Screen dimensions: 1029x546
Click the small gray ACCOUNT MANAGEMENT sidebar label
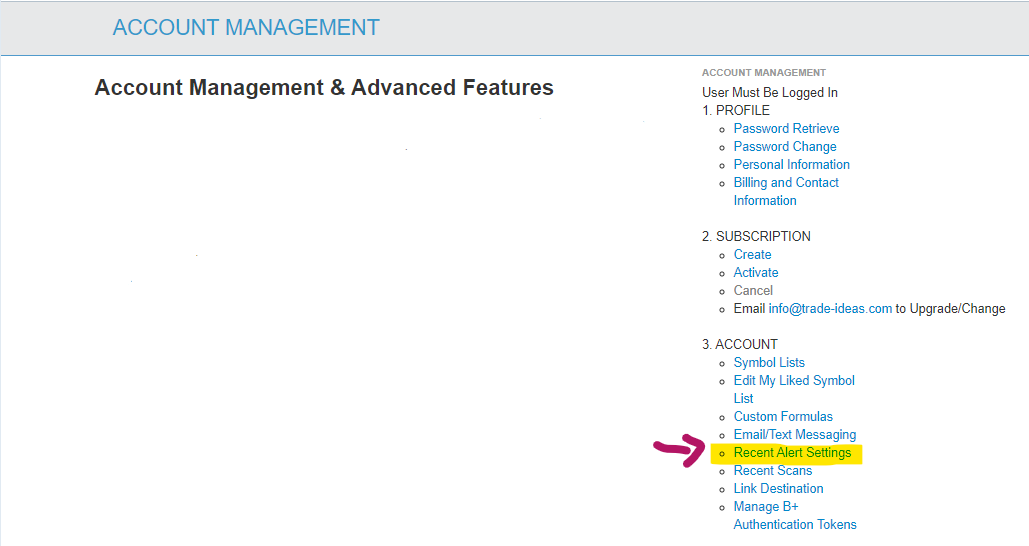pyautogui.click(x=764, y=73)
